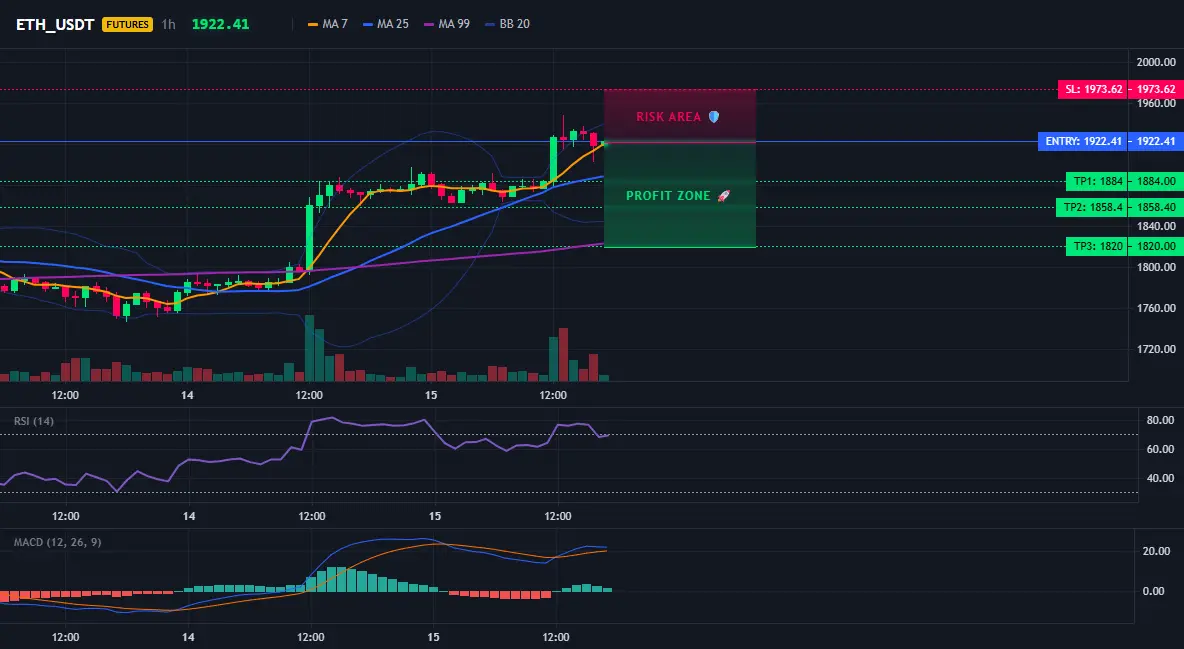Screen dimensions: 1184x649
Task: Click the TP3: 1820 target label
Action: 1096,246
